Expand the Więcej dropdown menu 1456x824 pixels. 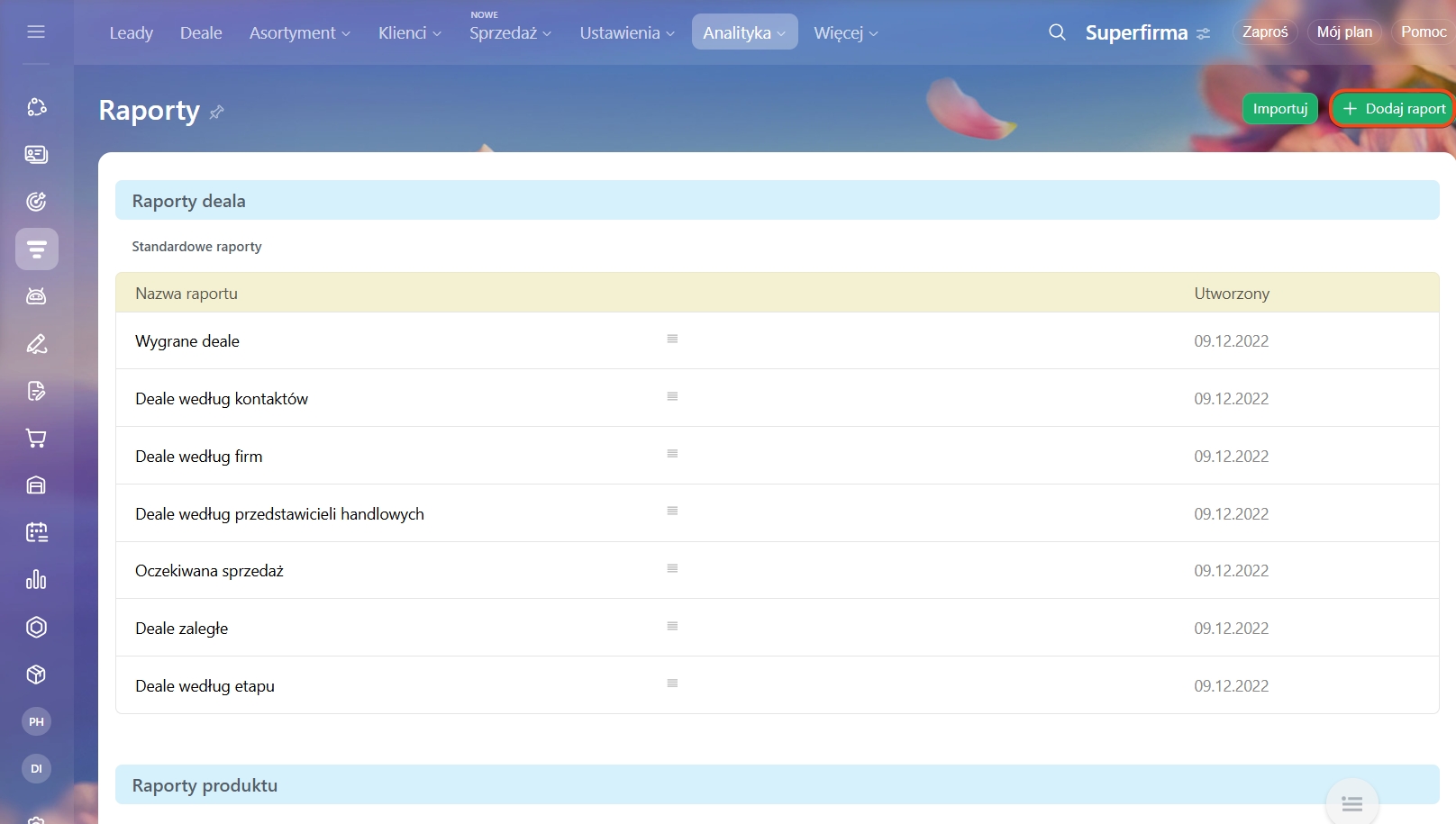point(845,33)
